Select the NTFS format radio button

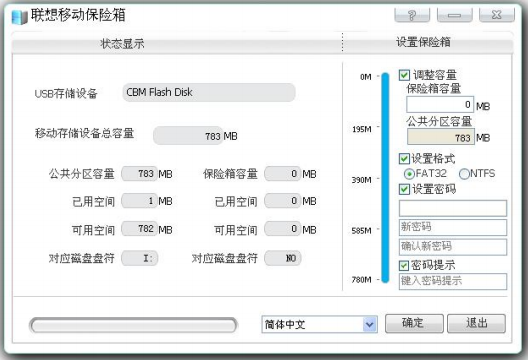(x=464, y=174)
